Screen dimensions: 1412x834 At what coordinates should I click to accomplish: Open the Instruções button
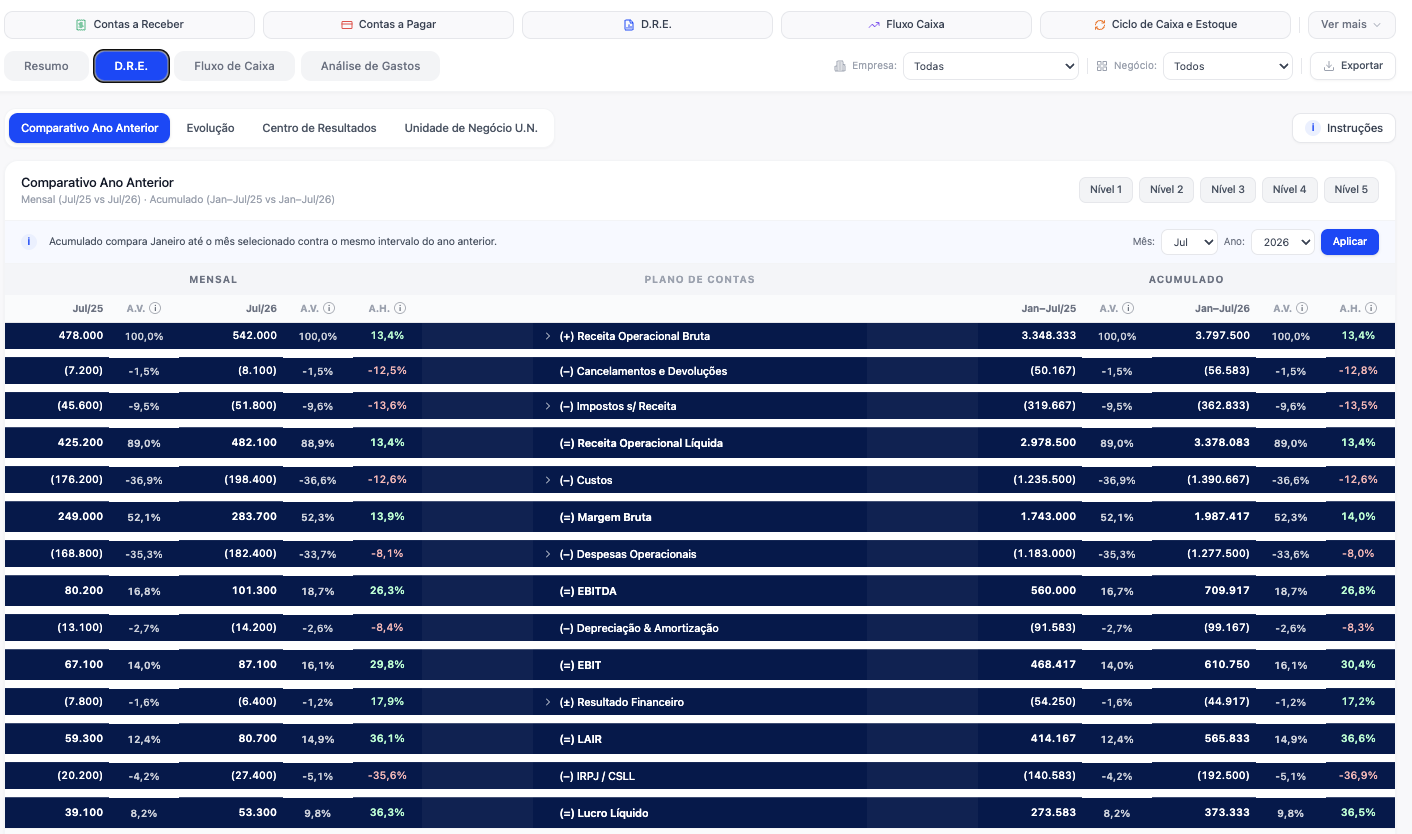pyautogui.click(x=1343, y=128)
